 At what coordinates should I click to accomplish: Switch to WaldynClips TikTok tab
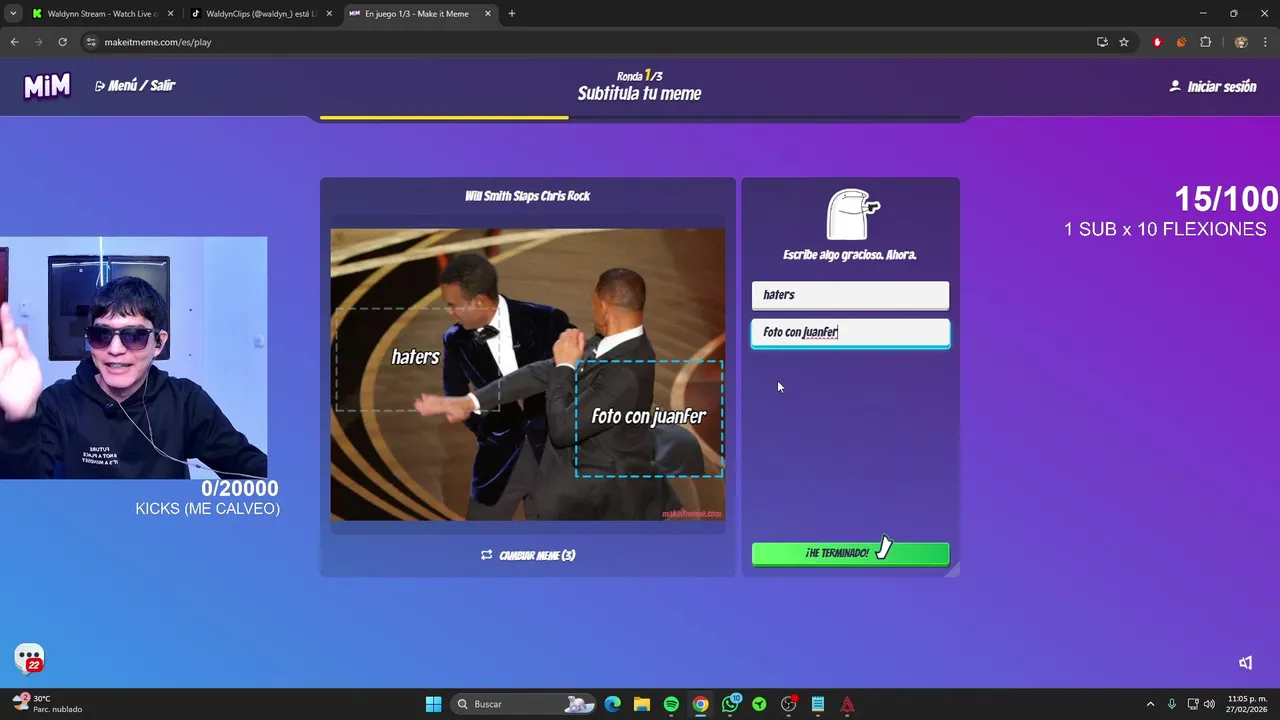click(260, 14)
